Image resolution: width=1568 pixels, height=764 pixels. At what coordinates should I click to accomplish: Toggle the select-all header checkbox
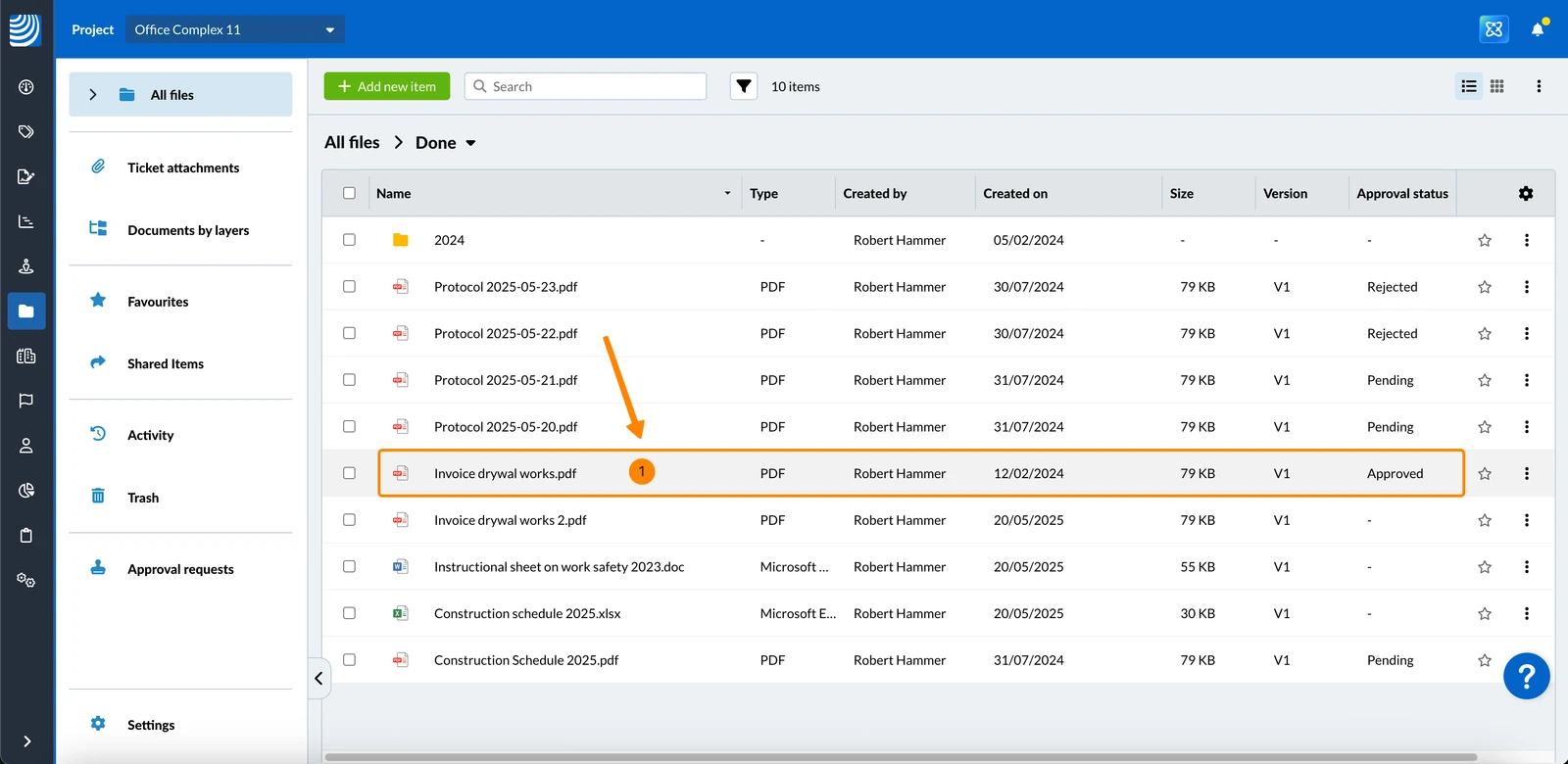pyautogui.click(x=349, y=193)
